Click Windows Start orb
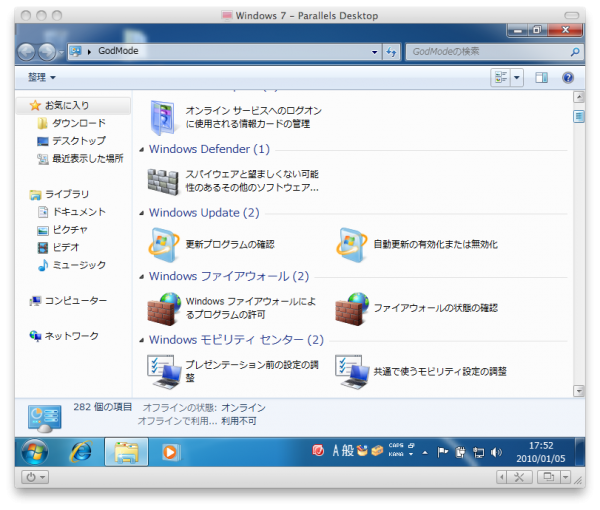600x510 pixels. [x=35, y=452]
